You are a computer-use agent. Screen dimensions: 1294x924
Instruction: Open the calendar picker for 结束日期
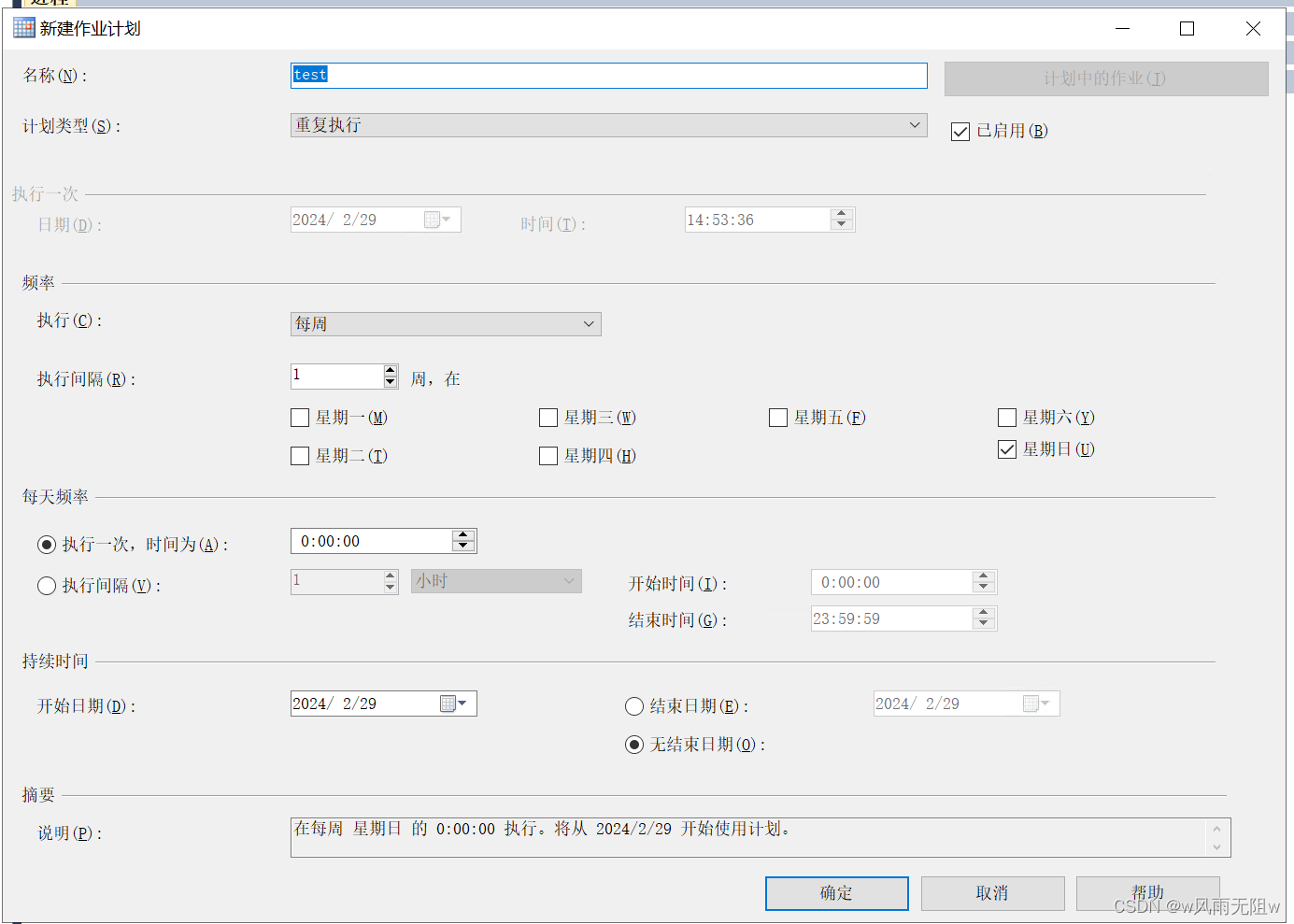point(1037,704)
